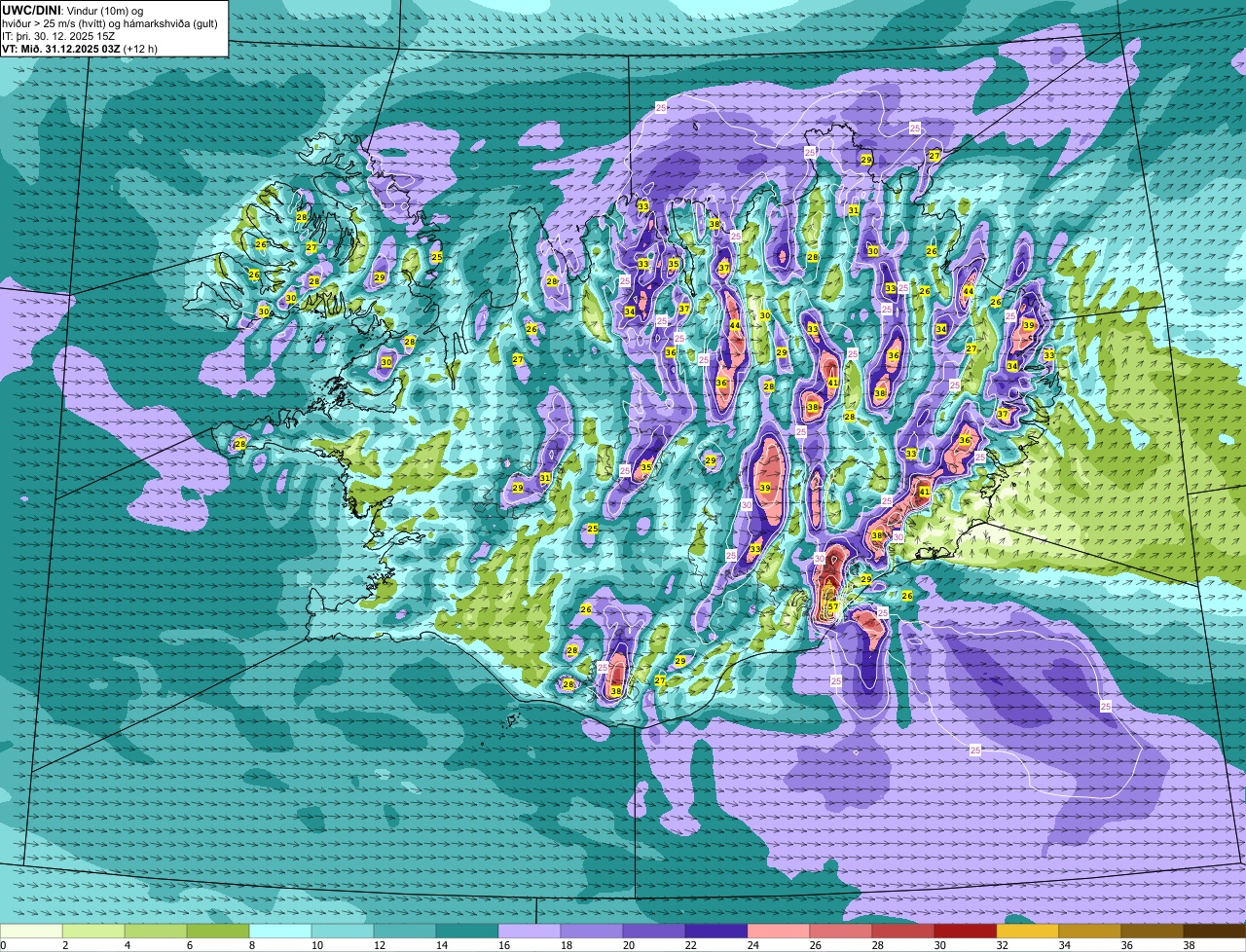Select the salmon swatch between 26 and 28

click(x=841, y=932)
